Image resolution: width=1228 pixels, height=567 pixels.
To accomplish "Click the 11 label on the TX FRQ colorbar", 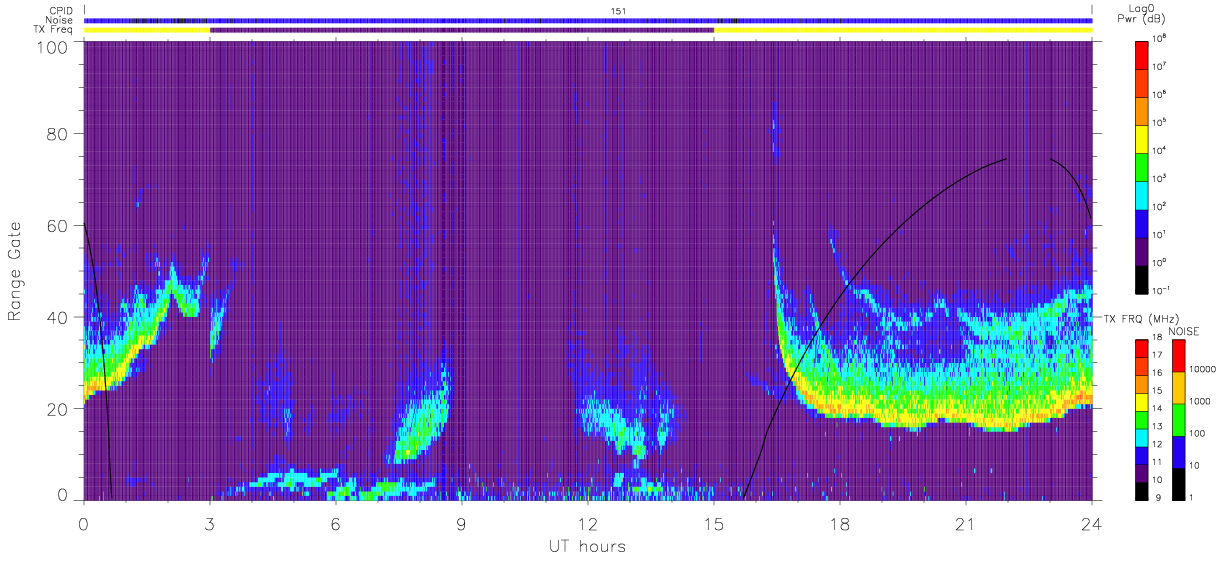I will pyautogui.click(x=1159, y=464).
